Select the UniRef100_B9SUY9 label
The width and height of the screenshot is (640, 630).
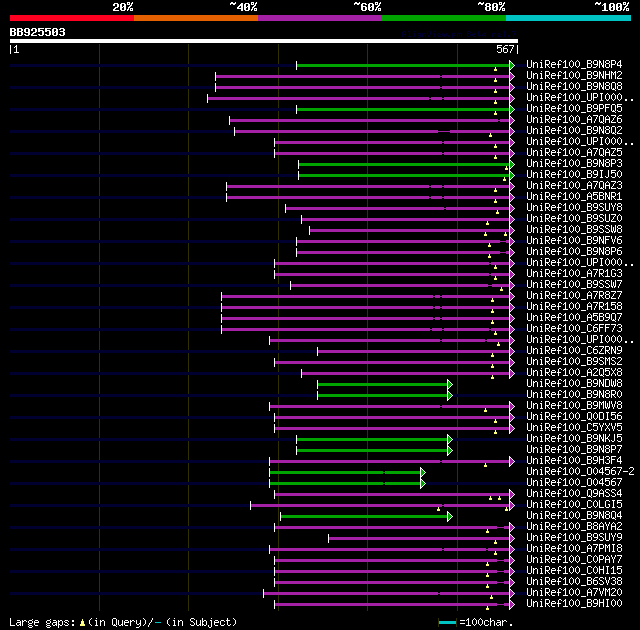click(574, 538)
